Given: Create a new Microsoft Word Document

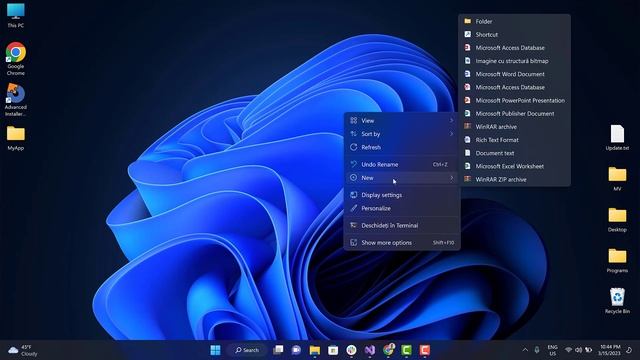Looking at the screenshot, I should (x=514, y=74).
